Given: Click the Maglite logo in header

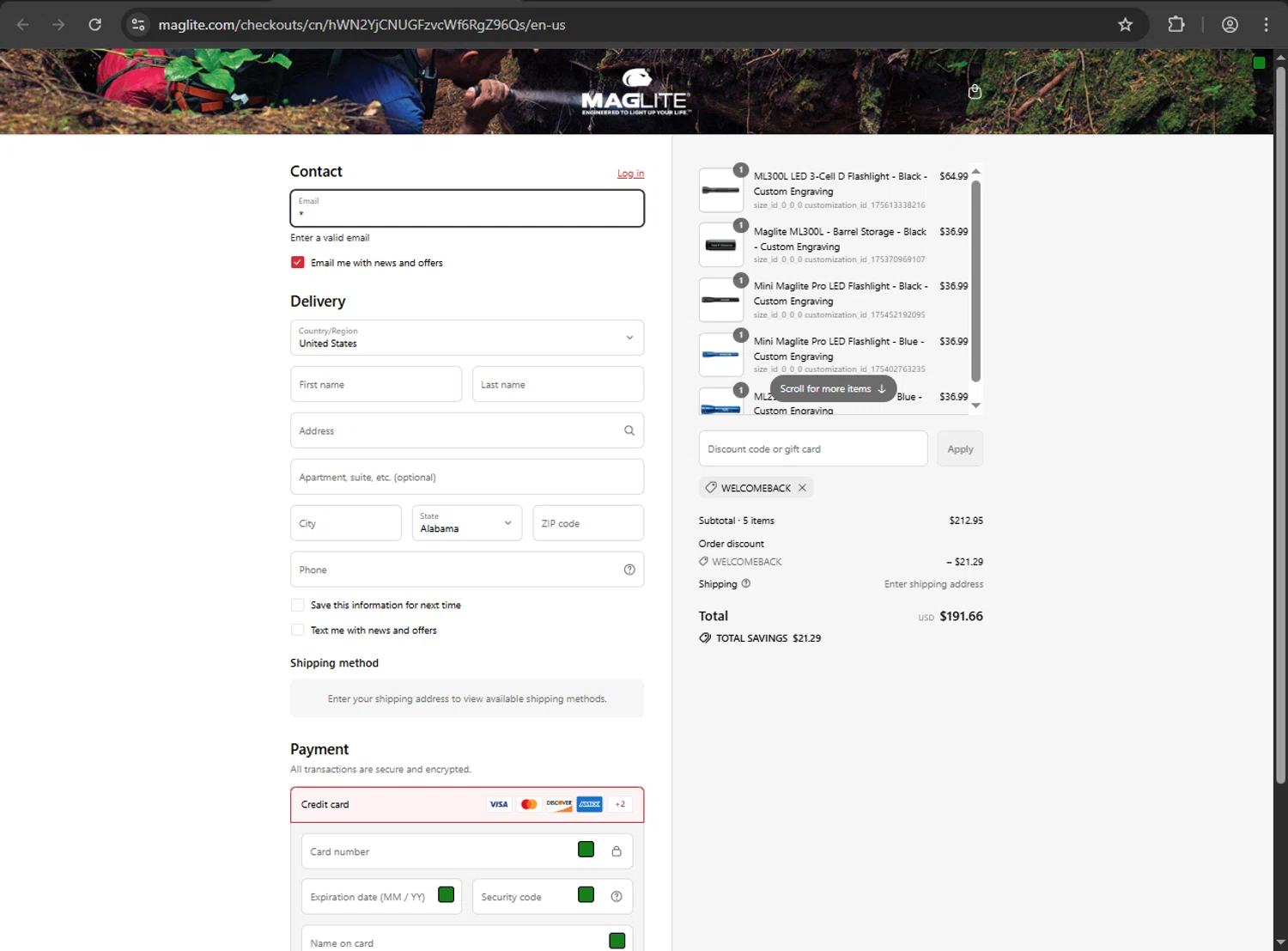Looking at the screenshot, I should pyautogui.click(x=635, y=92).
